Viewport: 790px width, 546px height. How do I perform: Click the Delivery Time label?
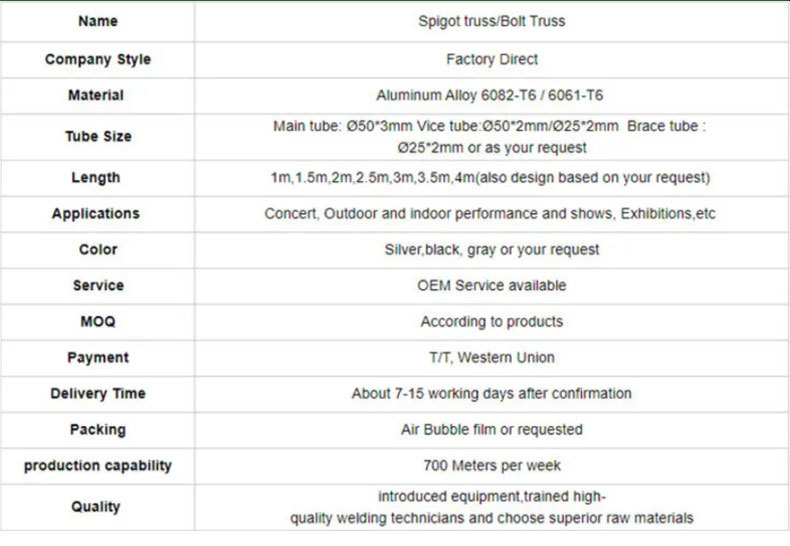(98, 393)
